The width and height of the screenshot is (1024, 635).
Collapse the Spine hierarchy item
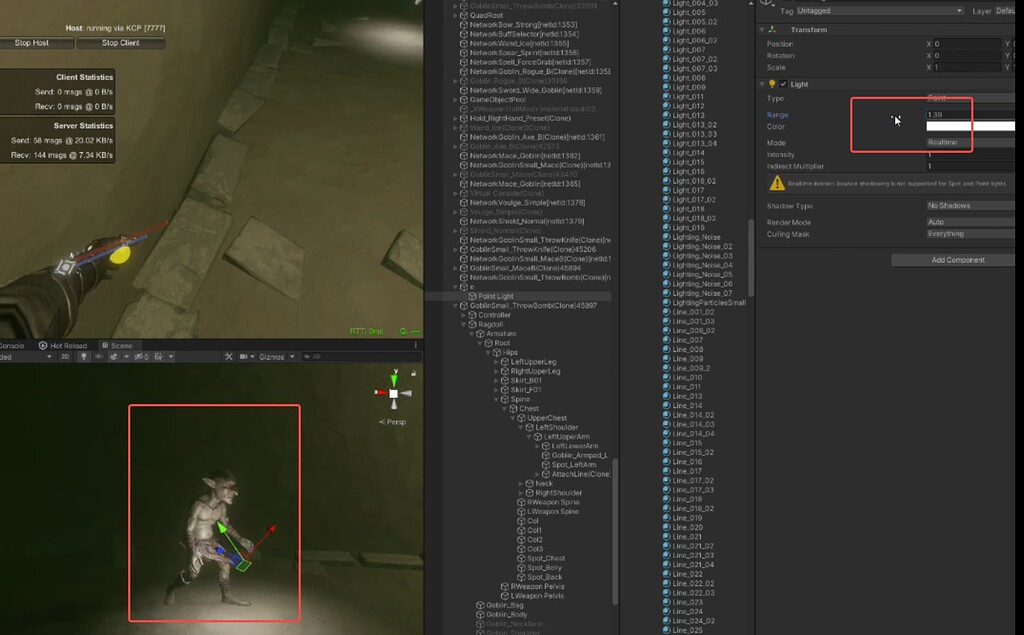point(497,399)
